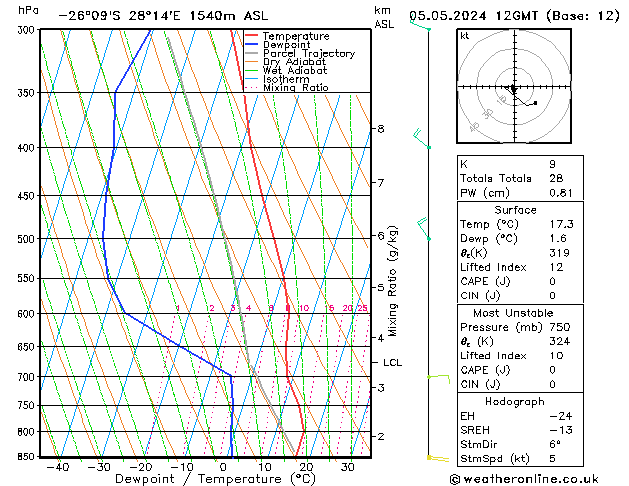629x486 pixels.
Task: Click the 400 hPa pressure label
Action: click(x=28, y=148)
